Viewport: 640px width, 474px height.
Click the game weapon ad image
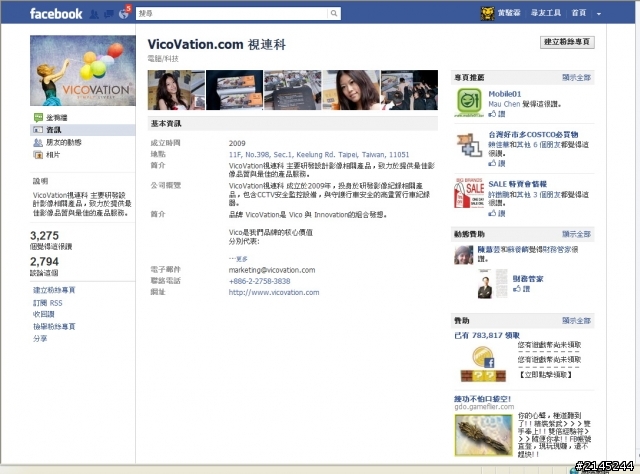[x=484, y=435]
